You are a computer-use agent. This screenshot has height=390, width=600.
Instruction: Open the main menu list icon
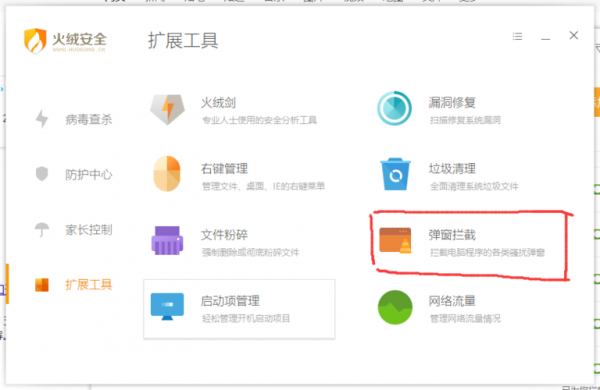(x=517, y=36)
